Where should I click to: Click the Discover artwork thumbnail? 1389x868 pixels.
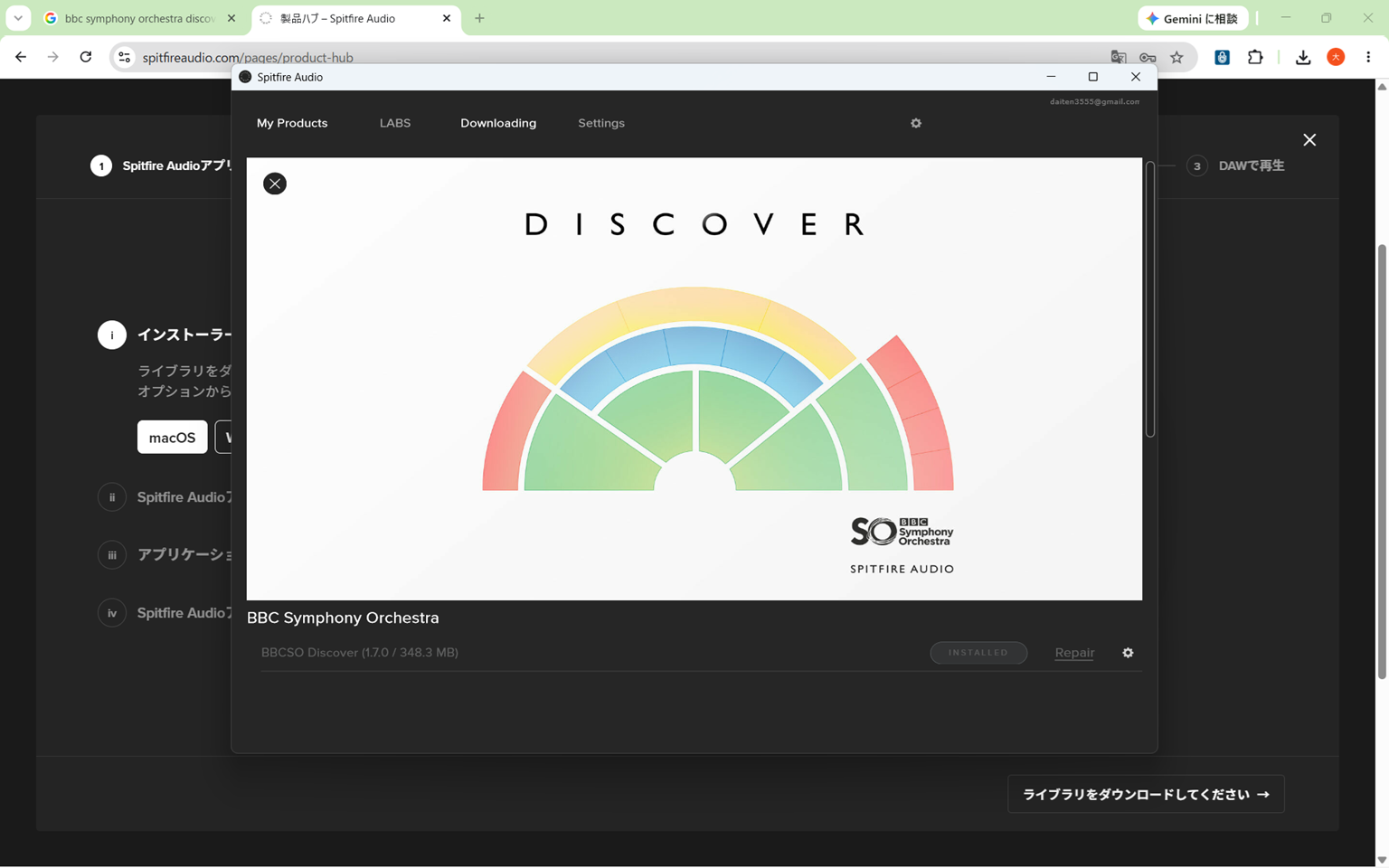pyautogui.click(x=694, y=379)
